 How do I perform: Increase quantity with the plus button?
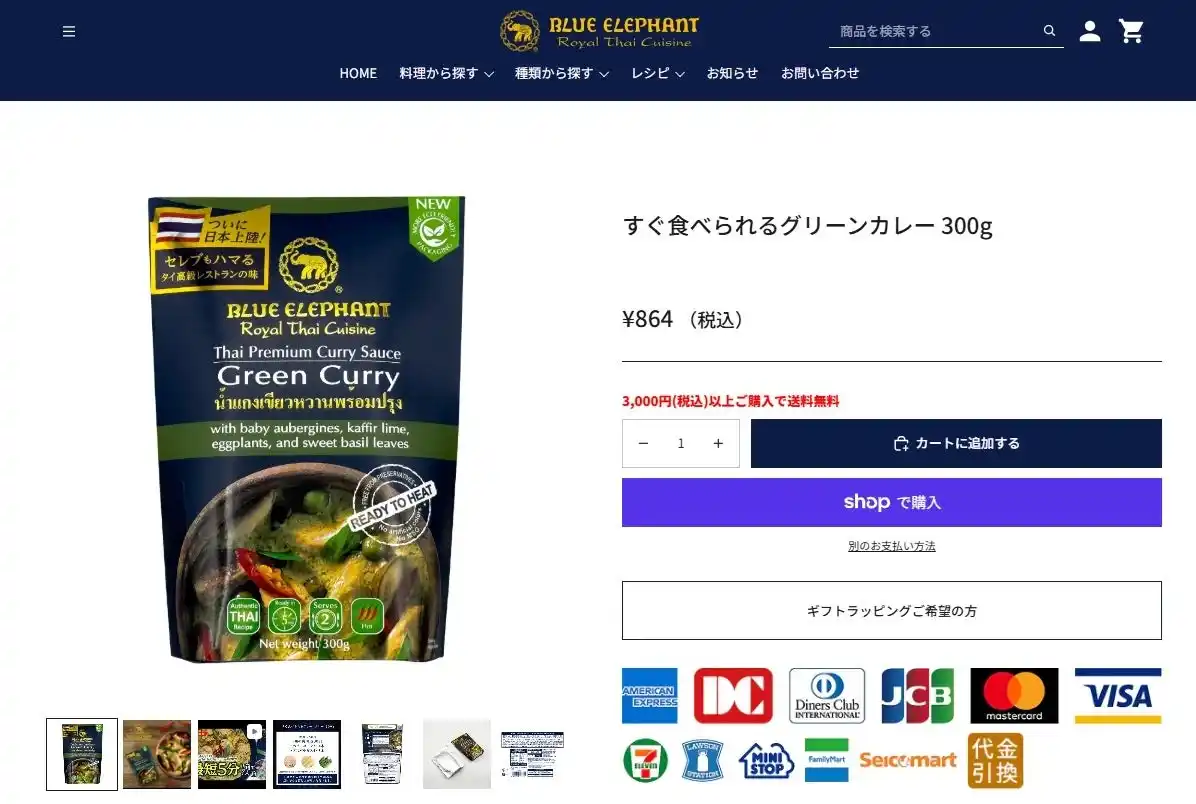[718, 443]
